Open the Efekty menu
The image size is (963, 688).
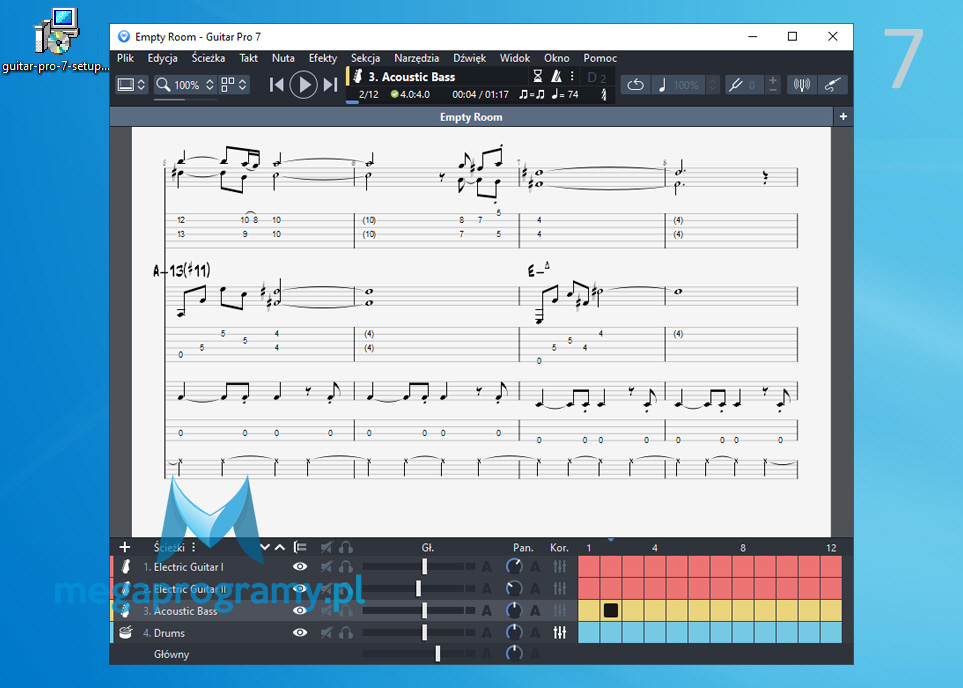point(323,58)
